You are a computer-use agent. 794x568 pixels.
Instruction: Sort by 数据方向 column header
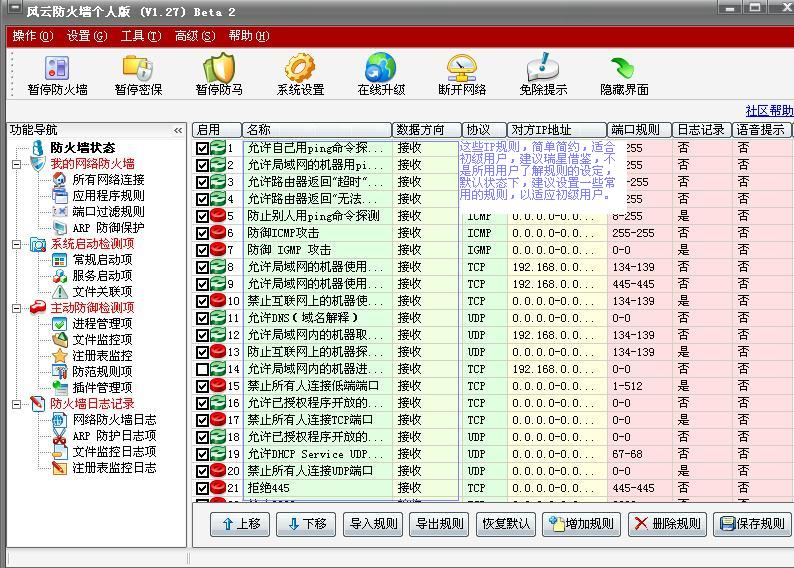point(427,130)
